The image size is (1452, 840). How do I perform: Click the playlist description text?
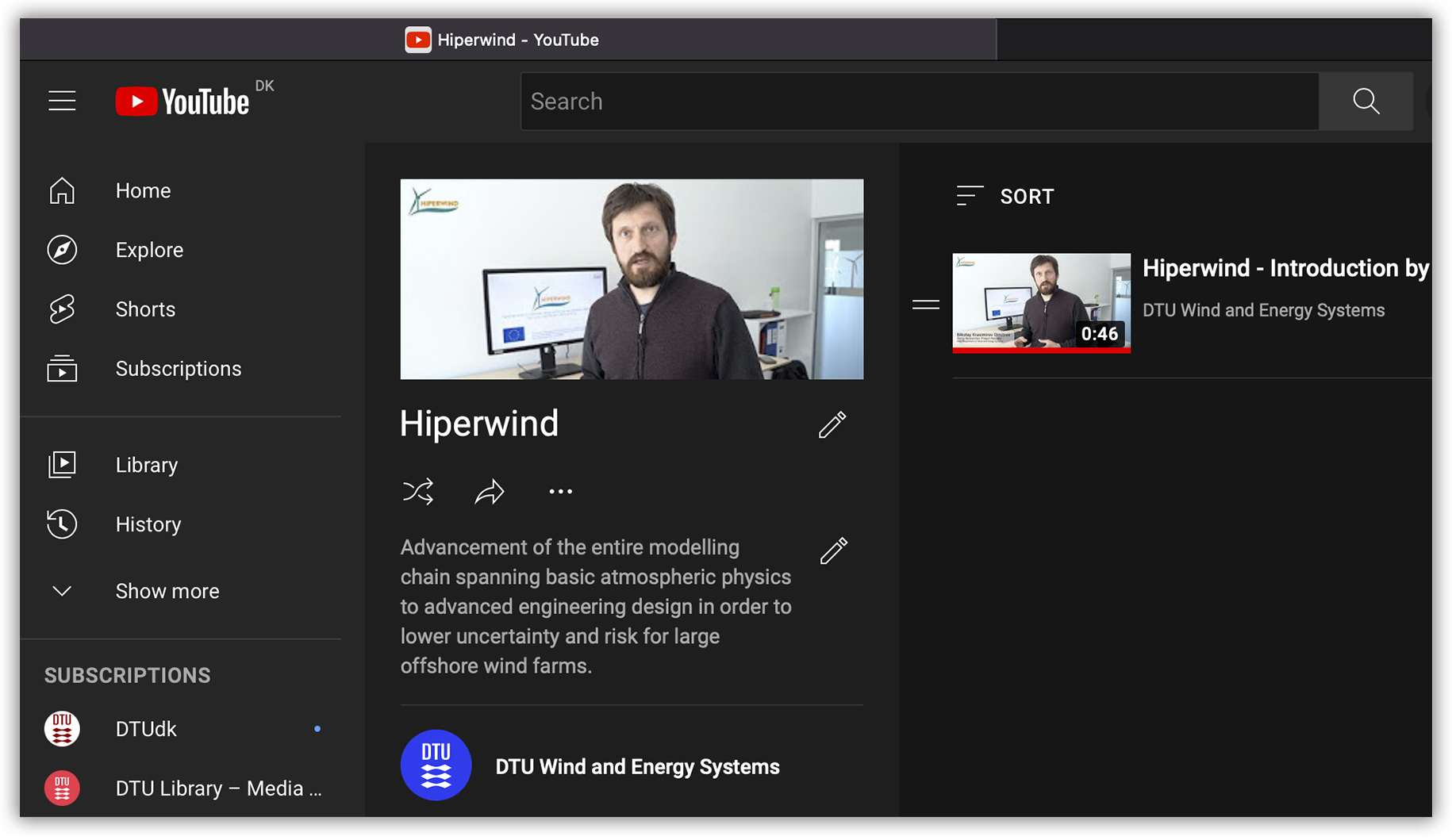point(596,606)
